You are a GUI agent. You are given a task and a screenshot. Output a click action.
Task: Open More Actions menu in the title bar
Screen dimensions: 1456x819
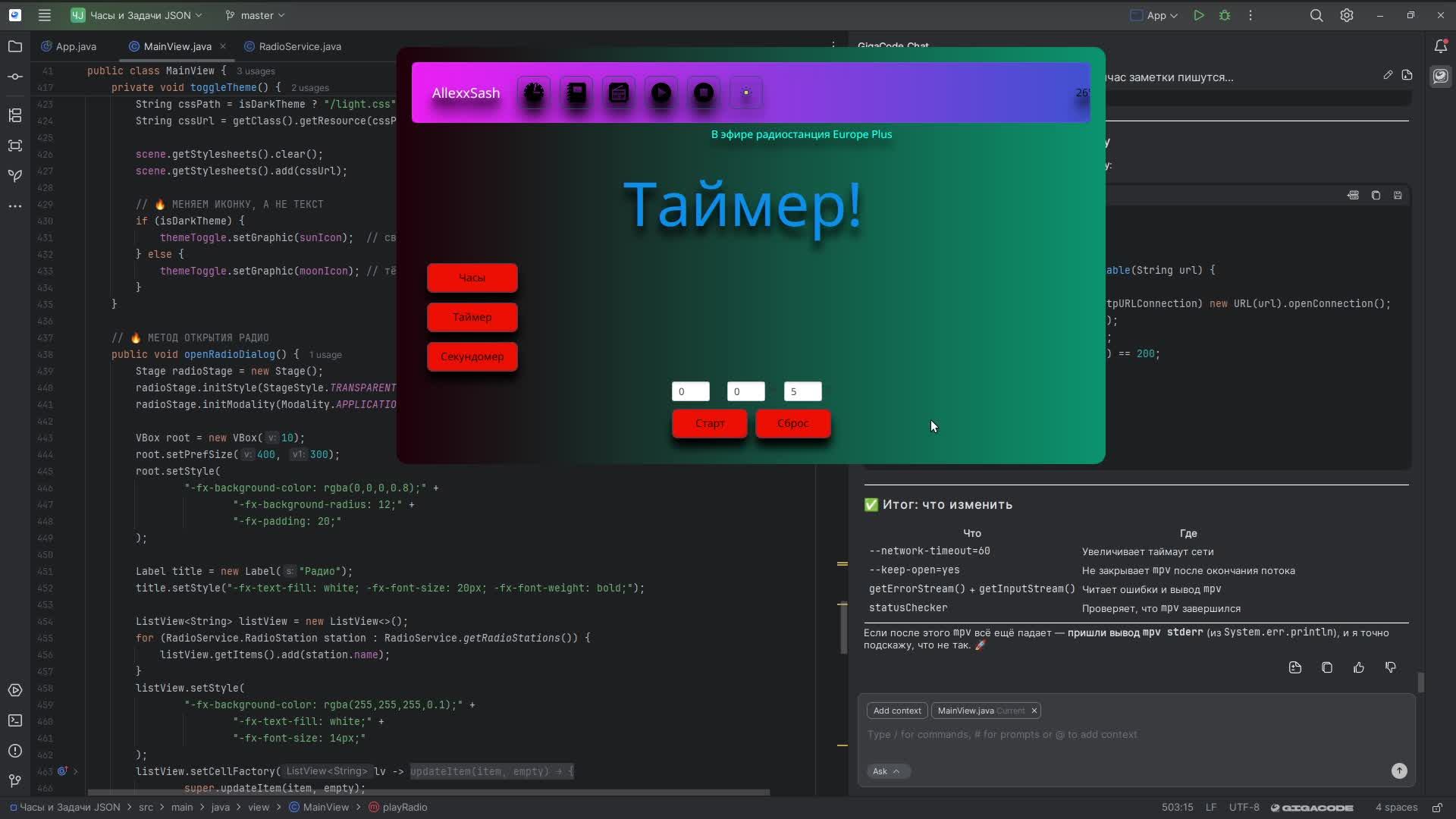tap(1250, 15)
